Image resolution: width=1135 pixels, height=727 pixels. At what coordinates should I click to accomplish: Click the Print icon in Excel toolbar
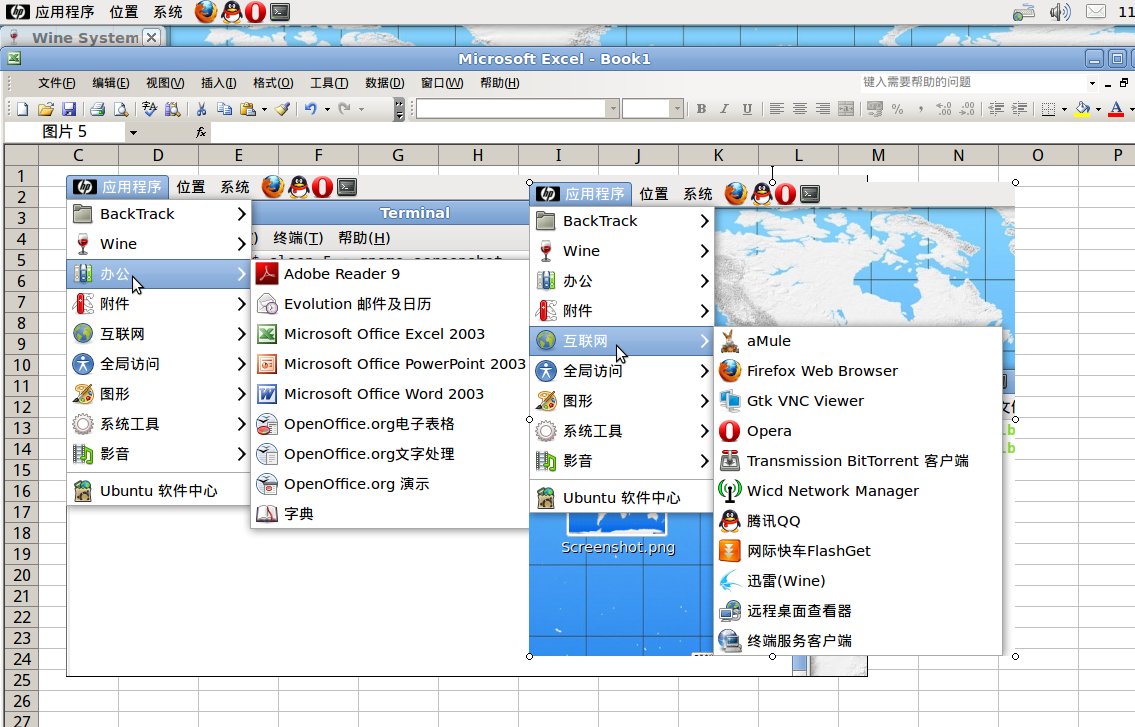(x=98, y=109)
